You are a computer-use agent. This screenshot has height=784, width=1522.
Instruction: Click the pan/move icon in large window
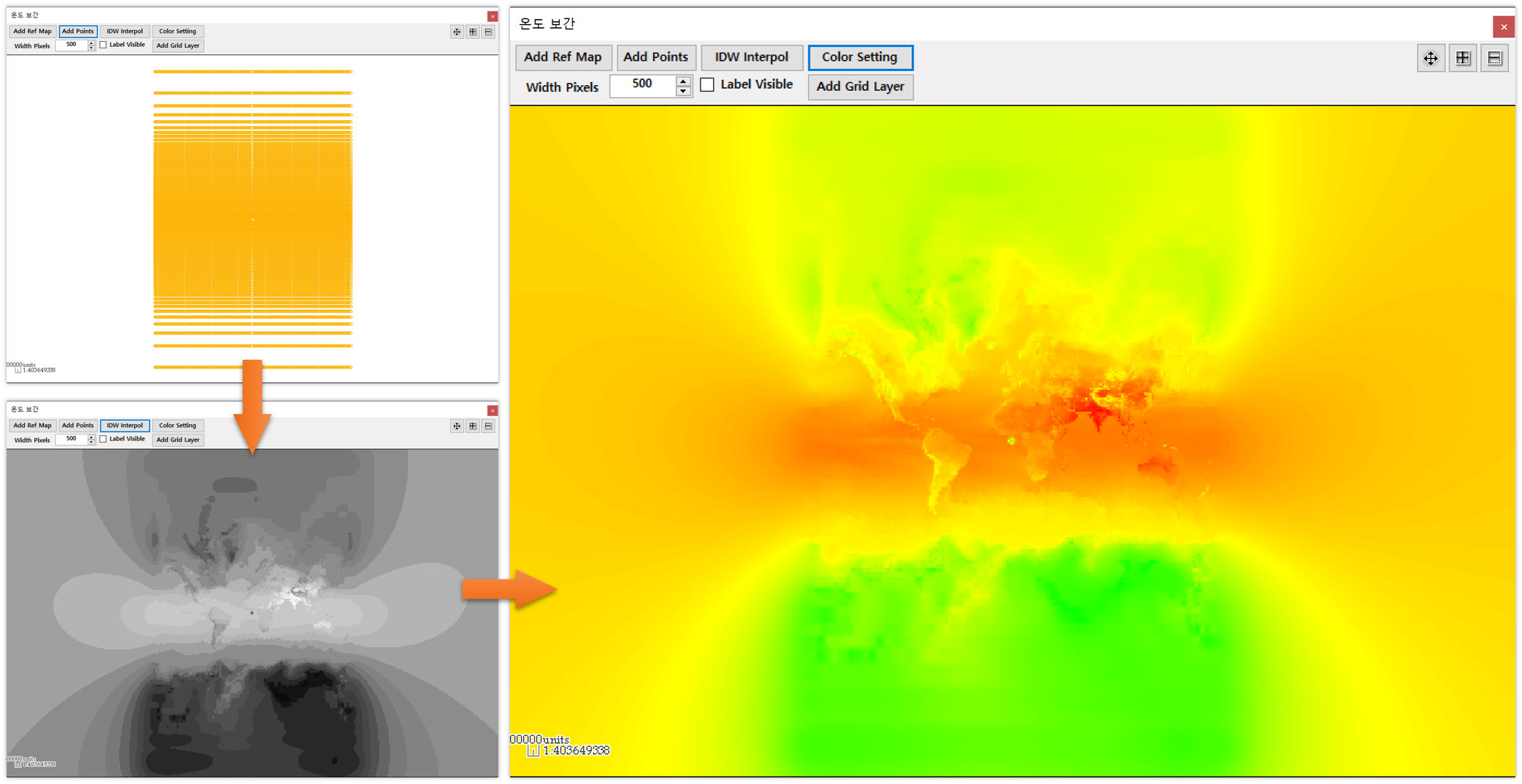click(1430, 59)
